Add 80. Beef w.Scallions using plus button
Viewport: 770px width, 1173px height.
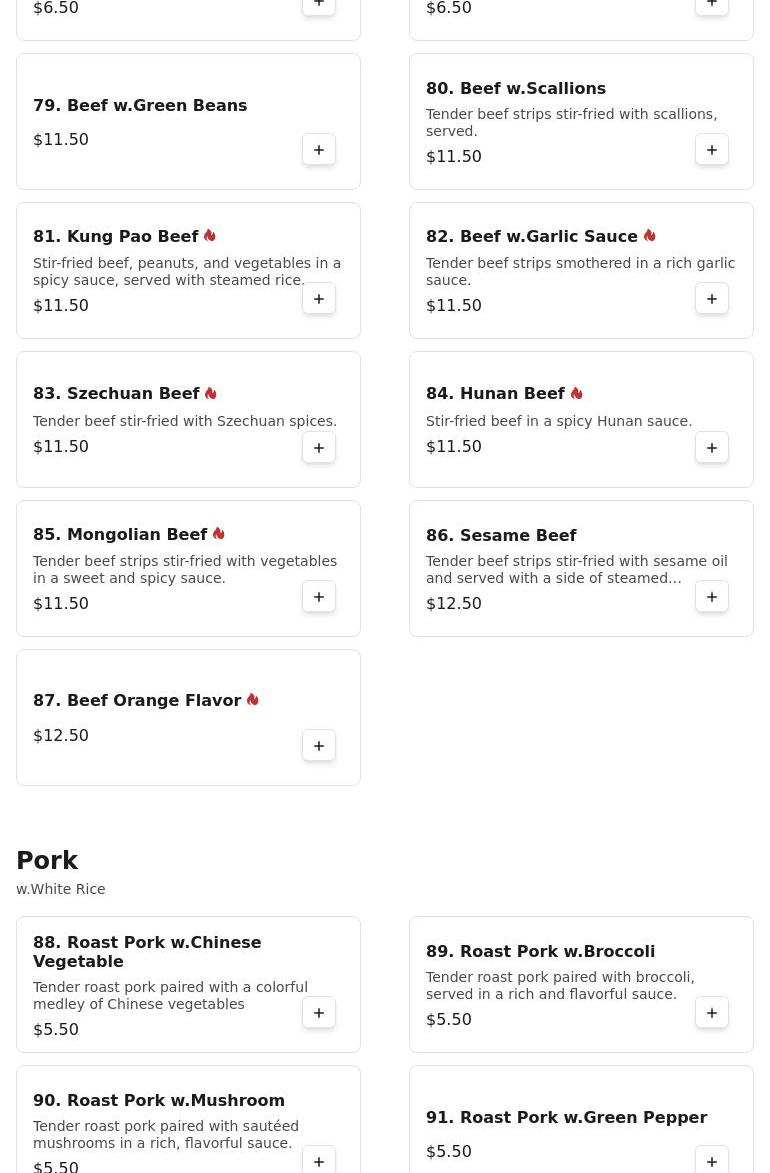(712, 150)
